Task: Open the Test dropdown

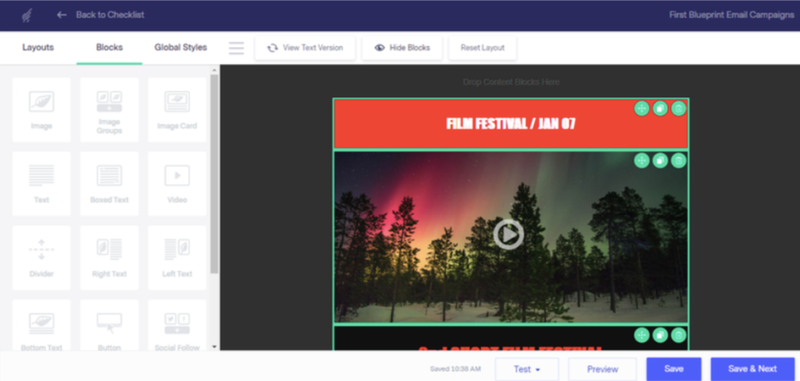Action: 527,369
